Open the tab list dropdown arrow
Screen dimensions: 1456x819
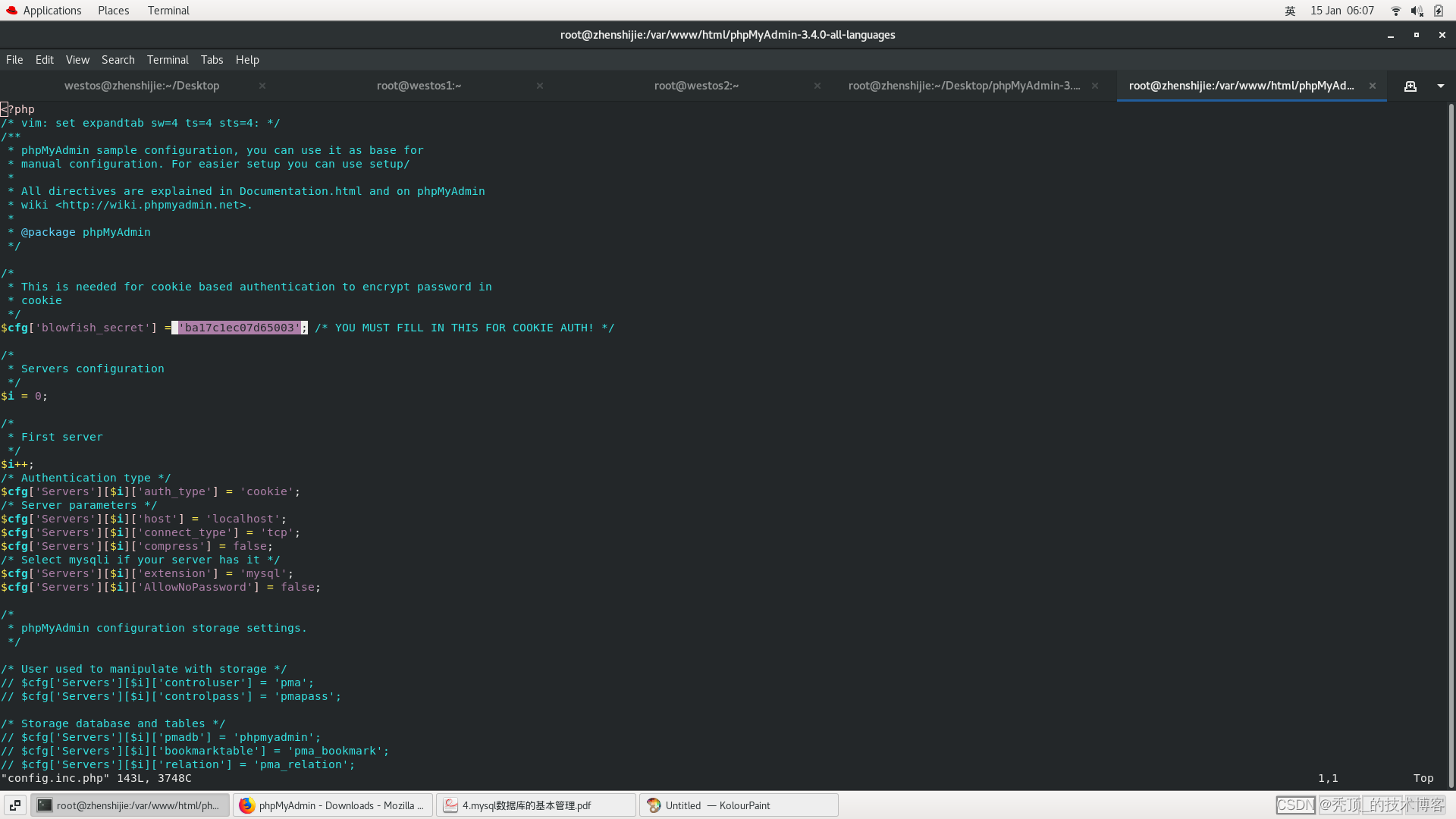(x=1440, y=86)
